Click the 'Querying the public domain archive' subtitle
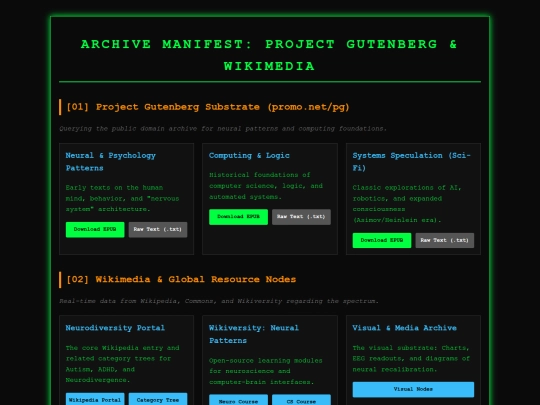The height and width of the screenshot is (405, 540). [223, 129]
